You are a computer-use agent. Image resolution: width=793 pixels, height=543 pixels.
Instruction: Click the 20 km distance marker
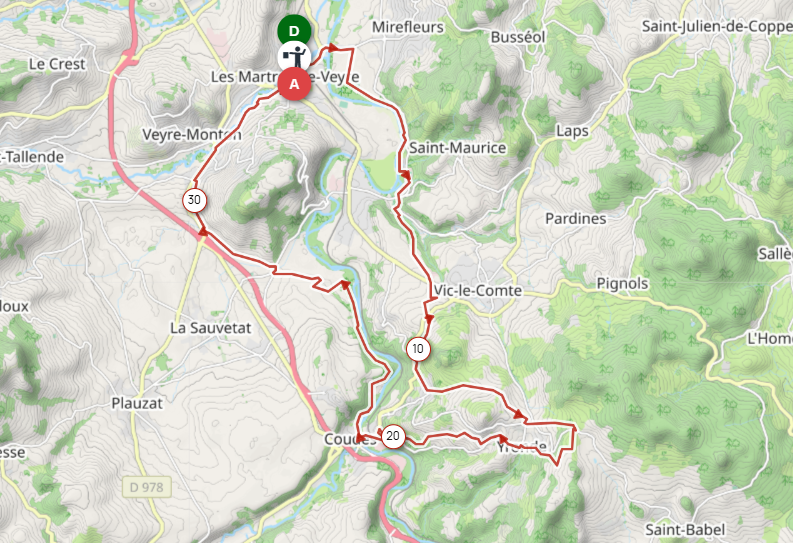[x=393, y=436]
